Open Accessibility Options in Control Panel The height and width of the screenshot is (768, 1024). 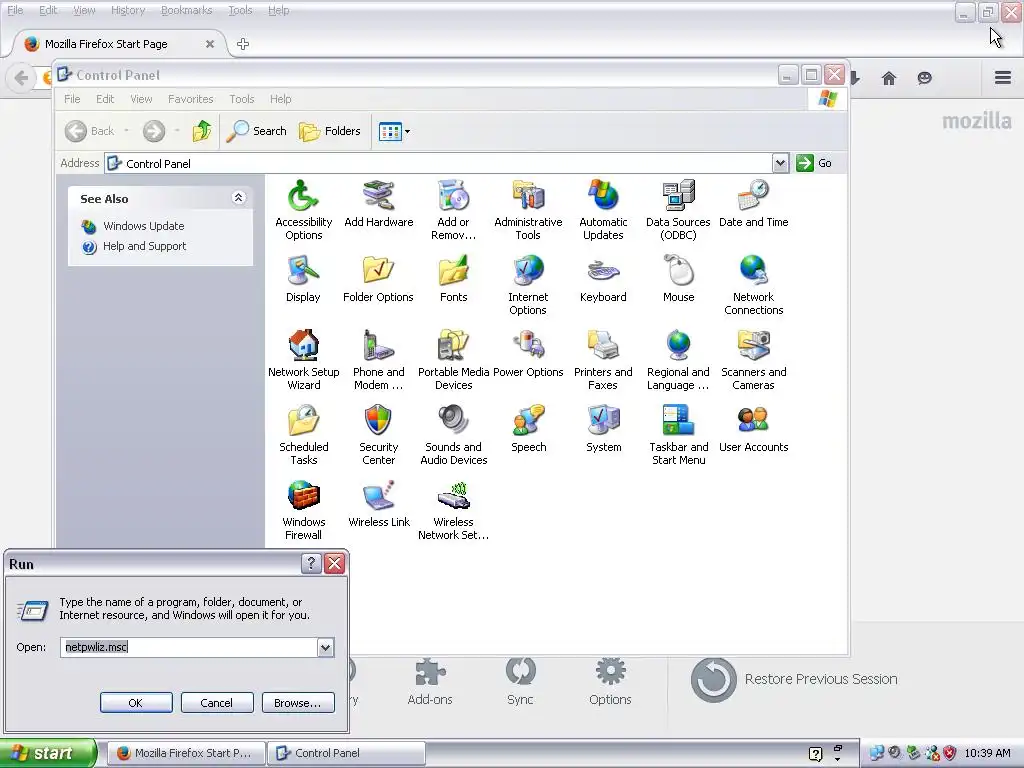tap(303, 210)
